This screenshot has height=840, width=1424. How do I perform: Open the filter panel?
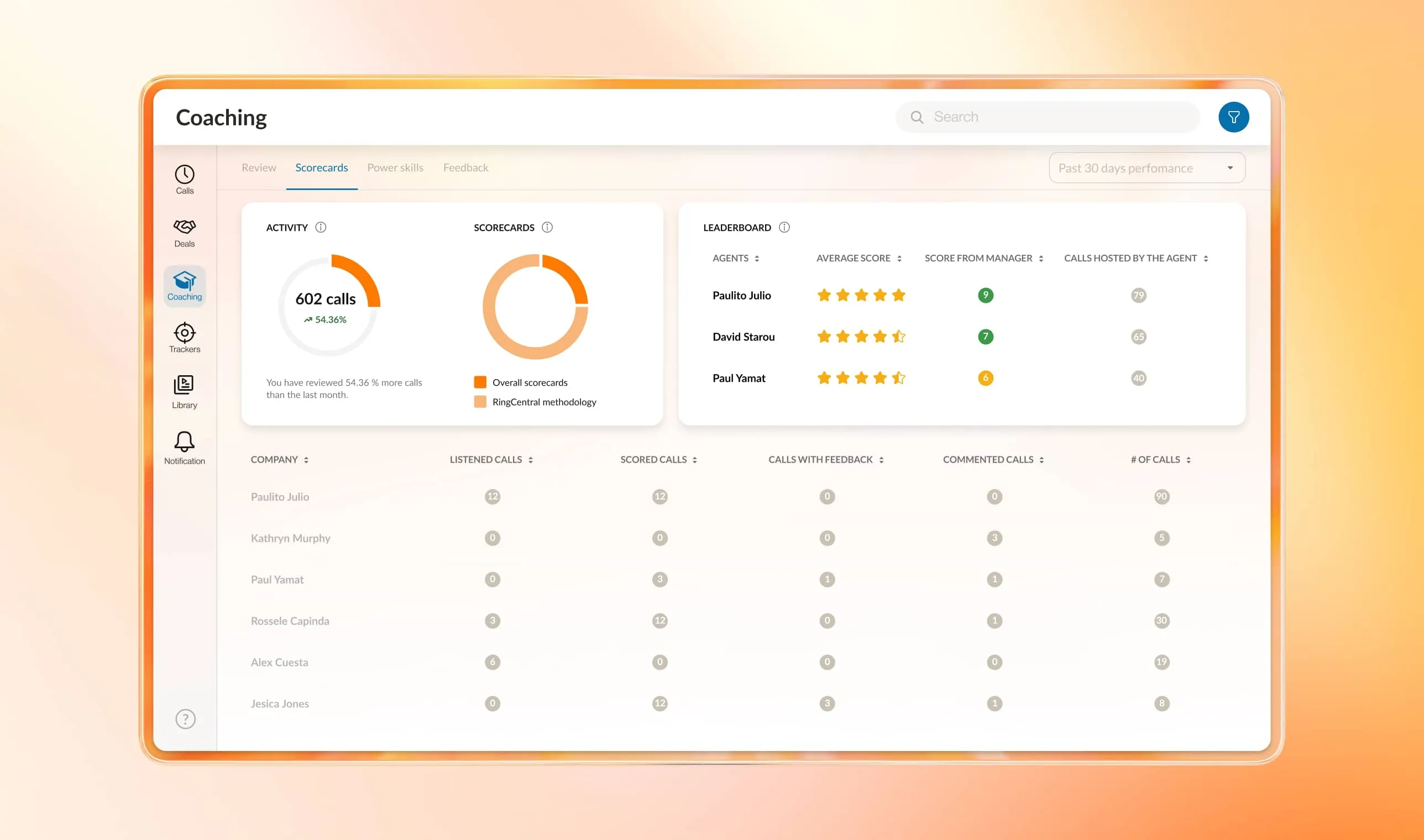[1234, 117]
